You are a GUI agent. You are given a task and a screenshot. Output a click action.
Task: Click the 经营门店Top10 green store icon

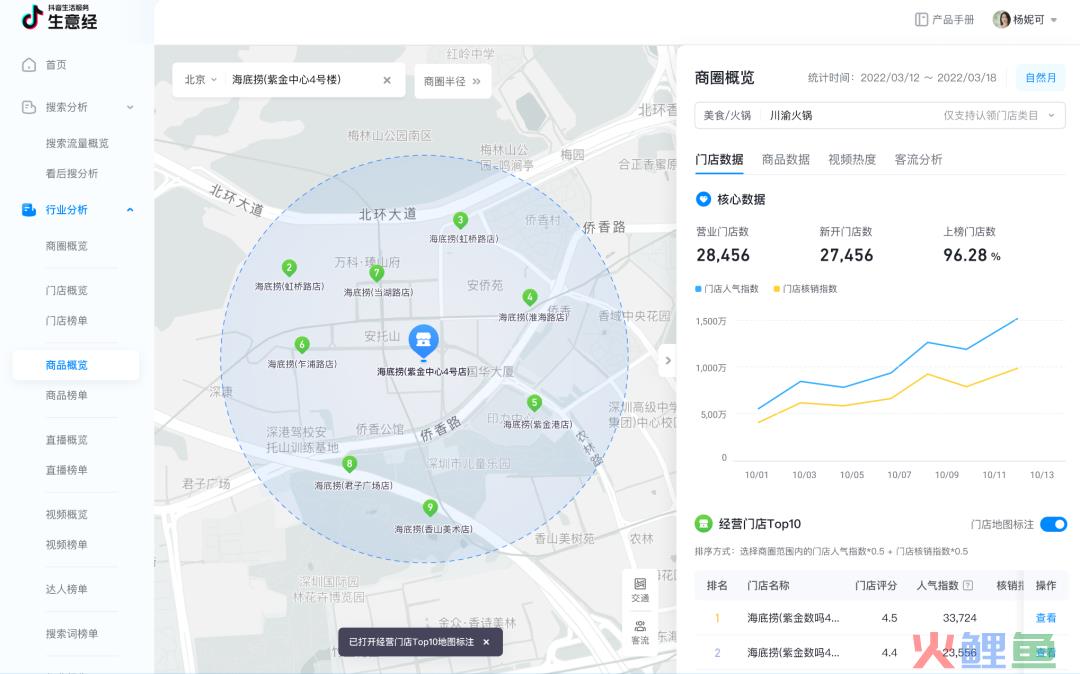point(703,524)
